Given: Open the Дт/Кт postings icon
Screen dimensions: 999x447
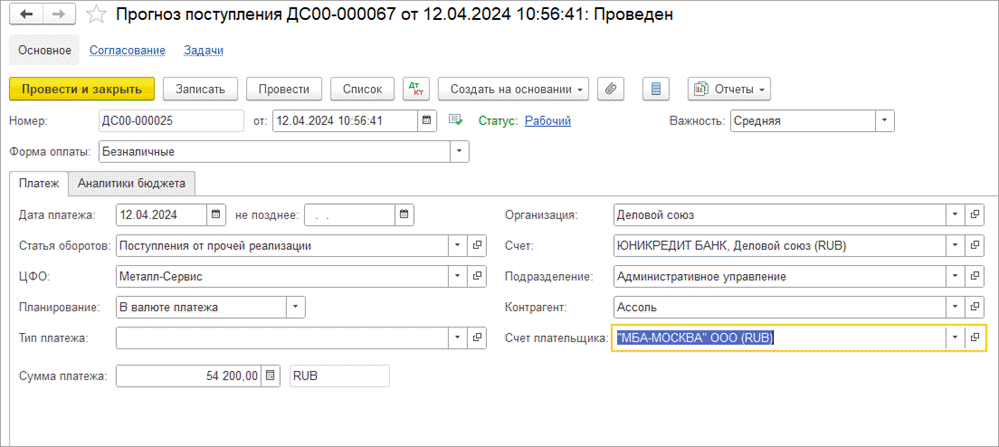Looking at the screenshot, I should click(415, 89).
